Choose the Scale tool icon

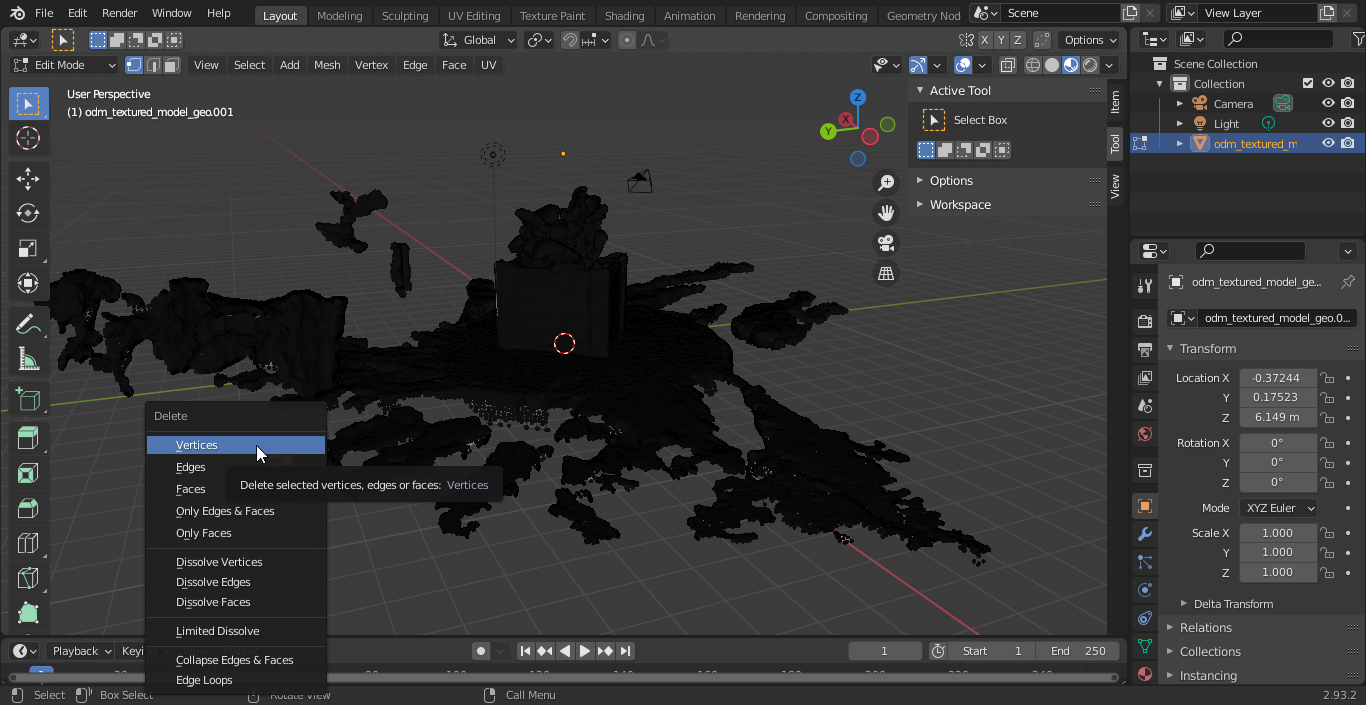pos(28,249)
